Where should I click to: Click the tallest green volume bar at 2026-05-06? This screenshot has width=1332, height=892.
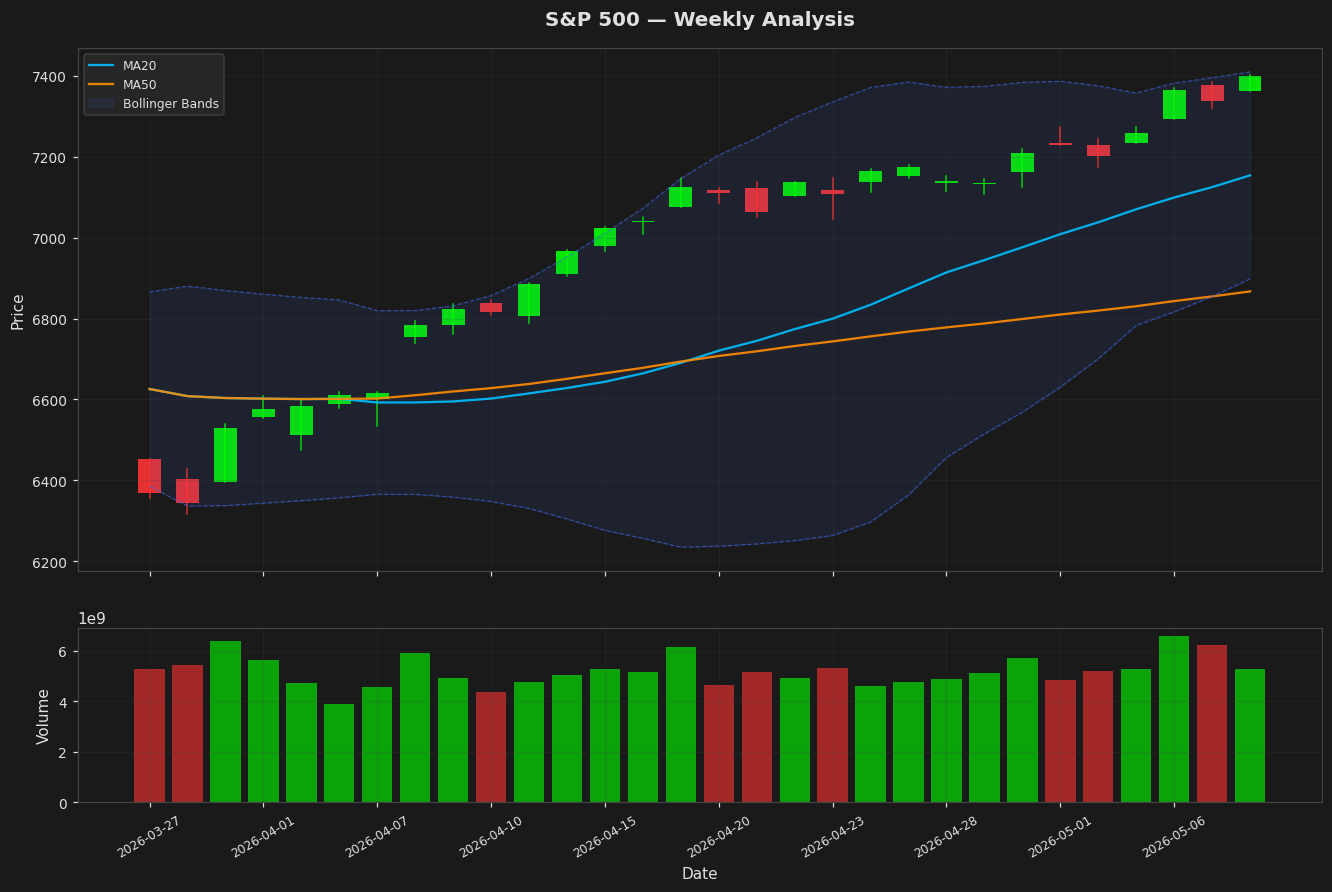(1174, 719)
